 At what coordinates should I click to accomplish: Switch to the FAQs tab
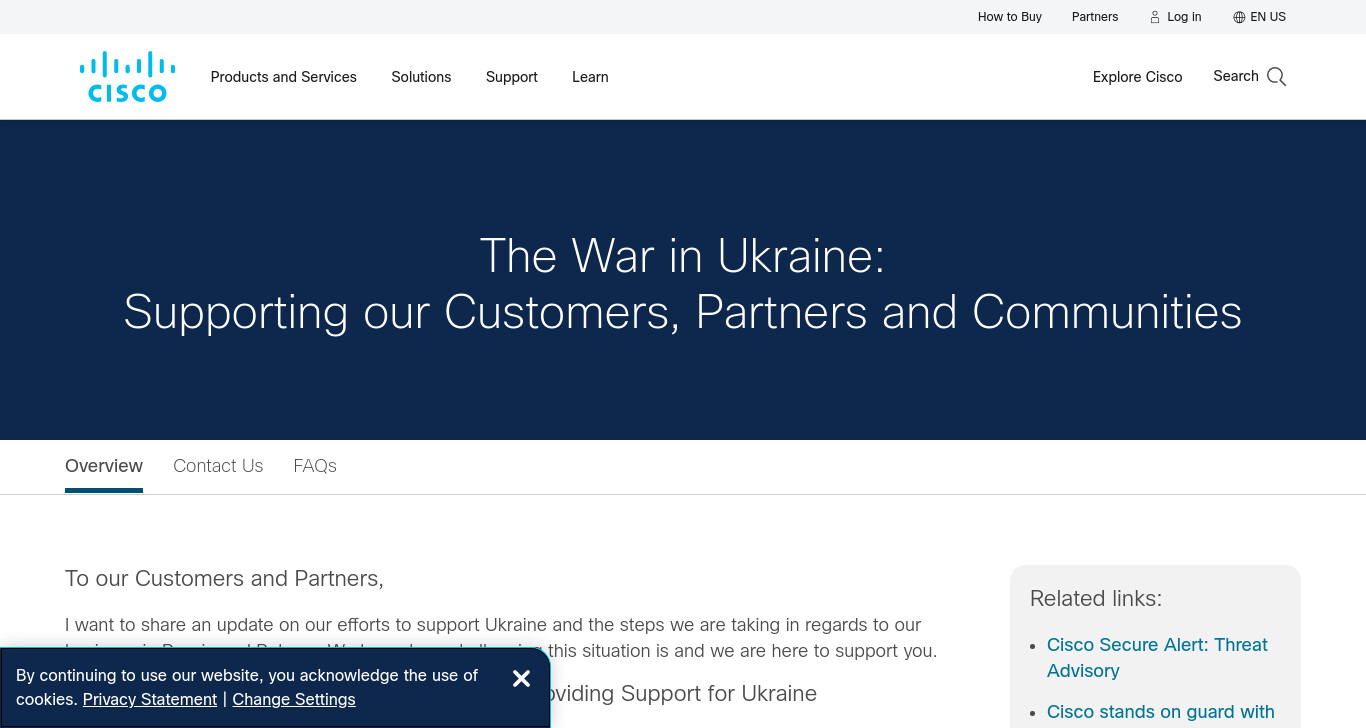tap(315, 466)
